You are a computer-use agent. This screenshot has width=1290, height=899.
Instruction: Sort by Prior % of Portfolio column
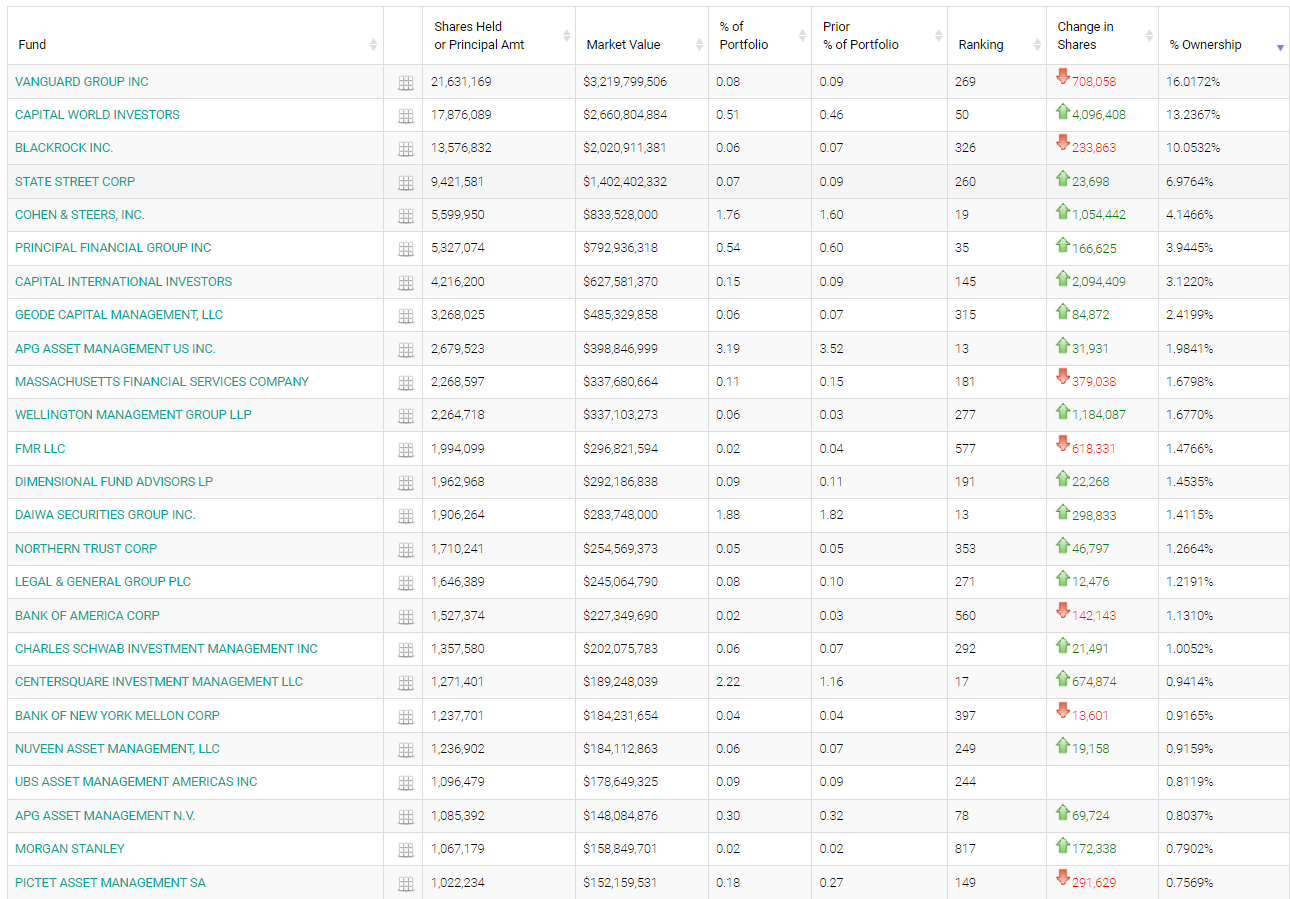[x=880, y=36]
